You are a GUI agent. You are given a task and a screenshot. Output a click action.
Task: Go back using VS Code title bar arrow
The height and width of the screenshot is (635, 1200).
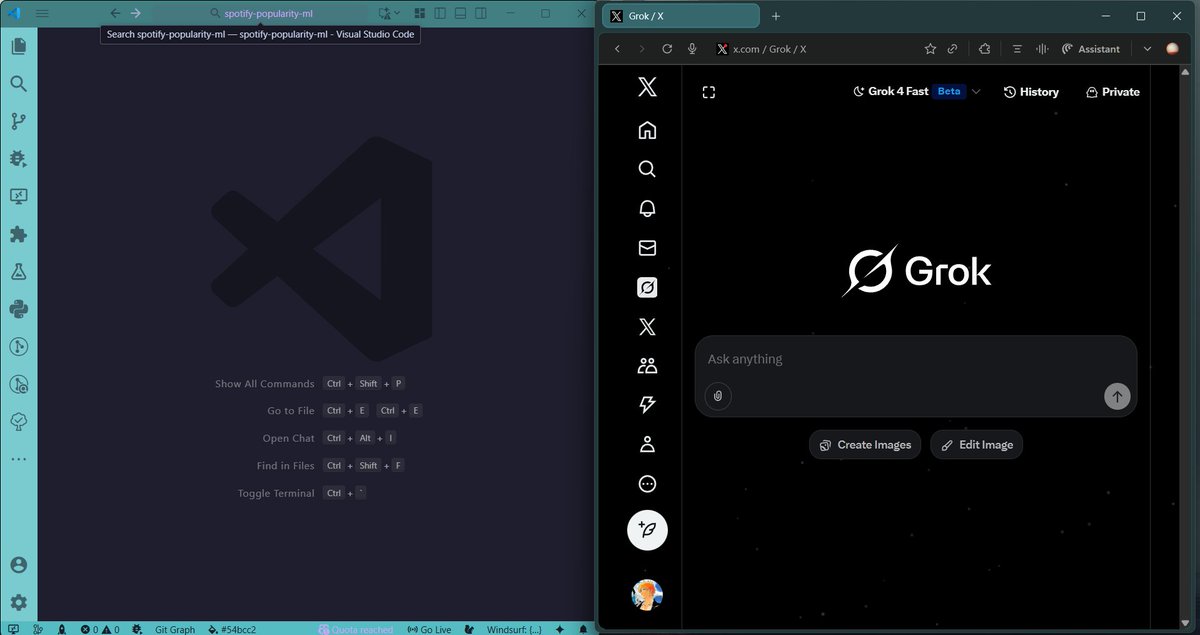coord(115,14)
